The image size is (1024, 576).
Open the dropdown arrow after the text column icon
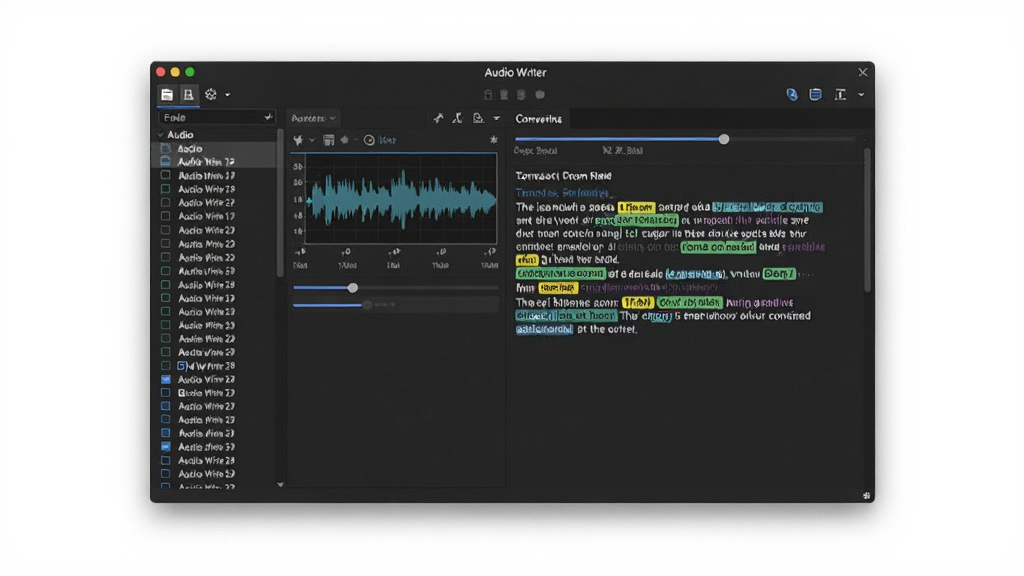click(x=861, y=95)
